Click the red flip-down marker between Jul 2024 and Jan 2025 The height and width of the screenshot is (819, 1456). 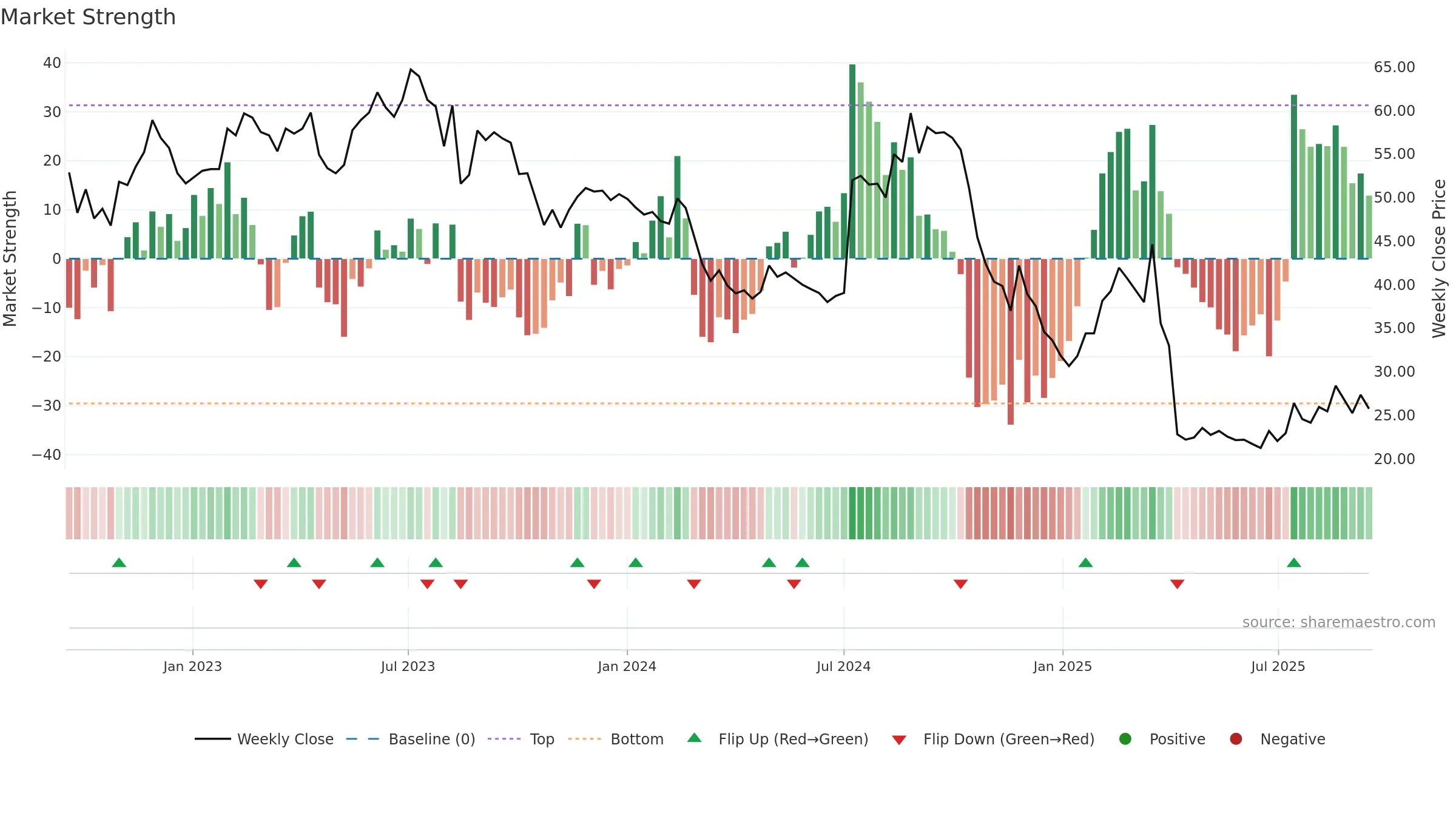tap(960, 584)
